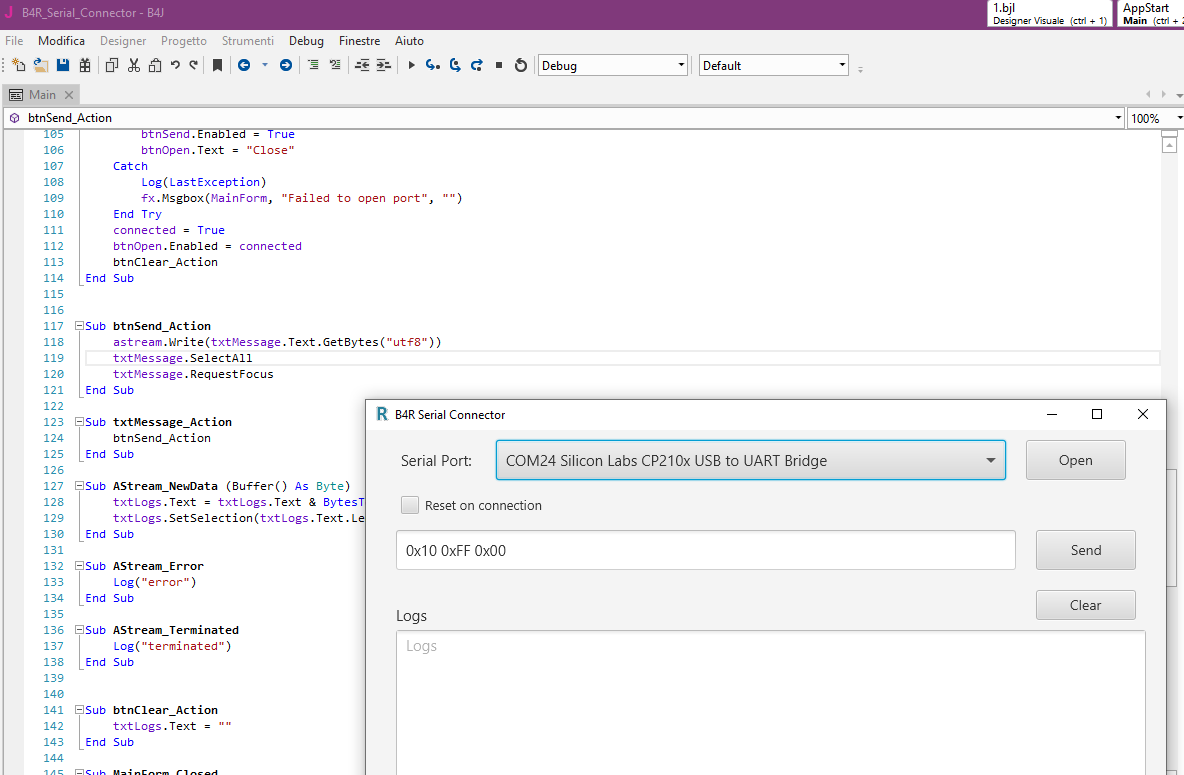Open the Modifica menu

pos(61,41)
